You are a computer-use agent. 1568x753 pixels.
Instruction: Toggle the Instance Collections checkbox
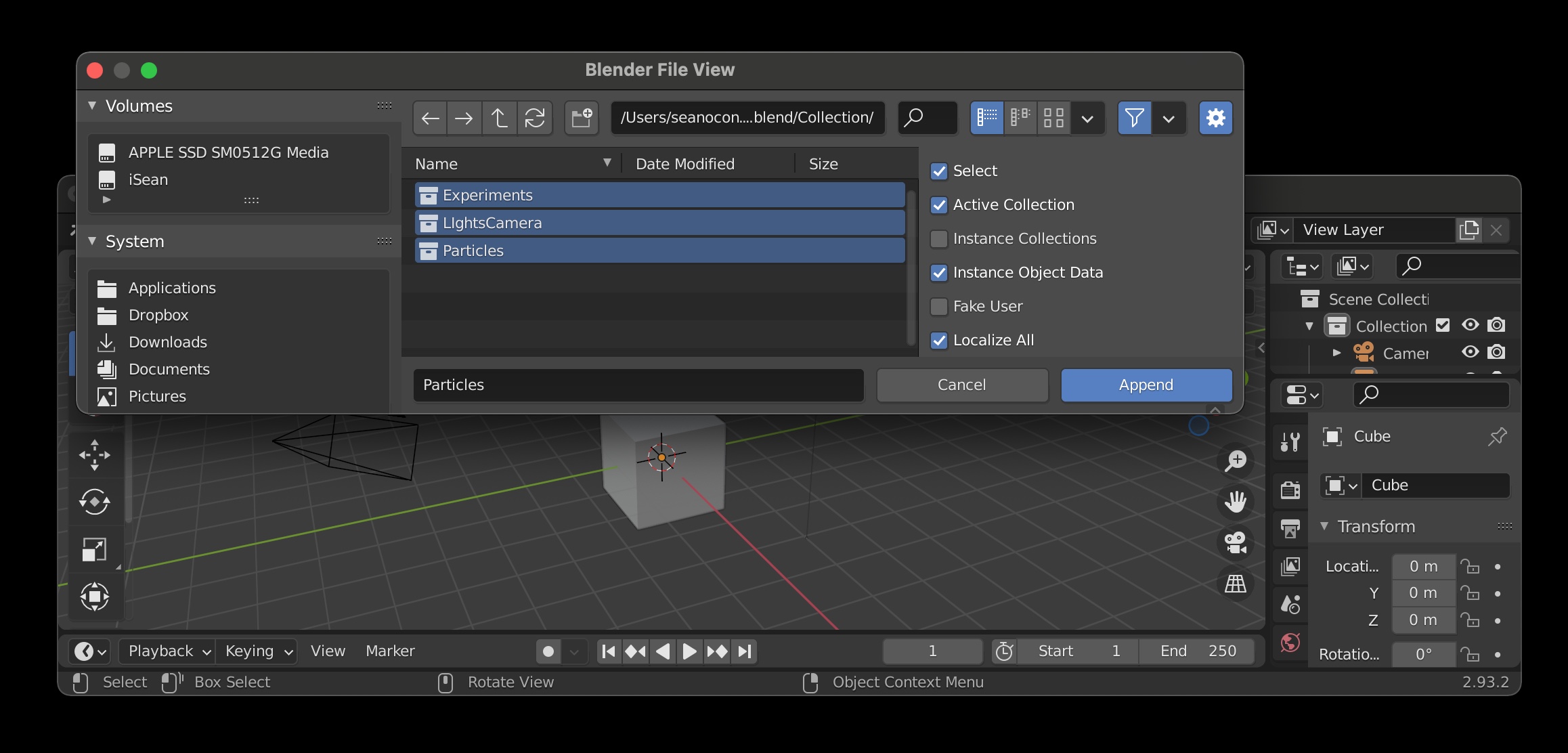[x=938, y=238]
